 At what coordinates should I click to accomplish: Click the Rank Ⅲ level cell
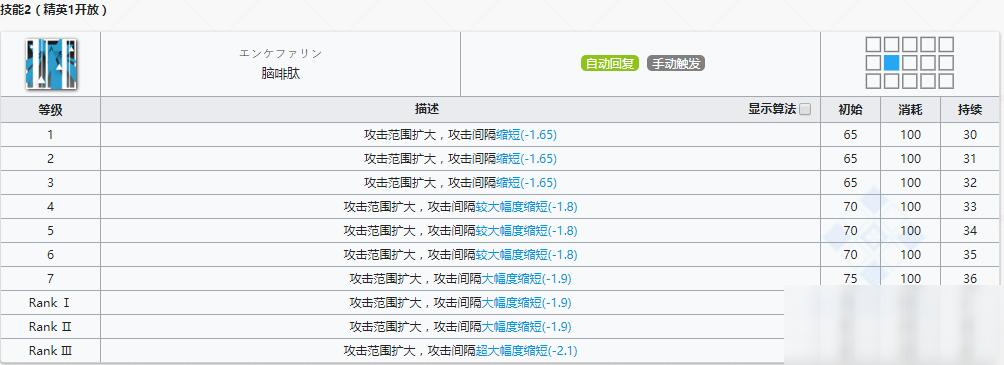pyautogui.click(x=51, y=351)
